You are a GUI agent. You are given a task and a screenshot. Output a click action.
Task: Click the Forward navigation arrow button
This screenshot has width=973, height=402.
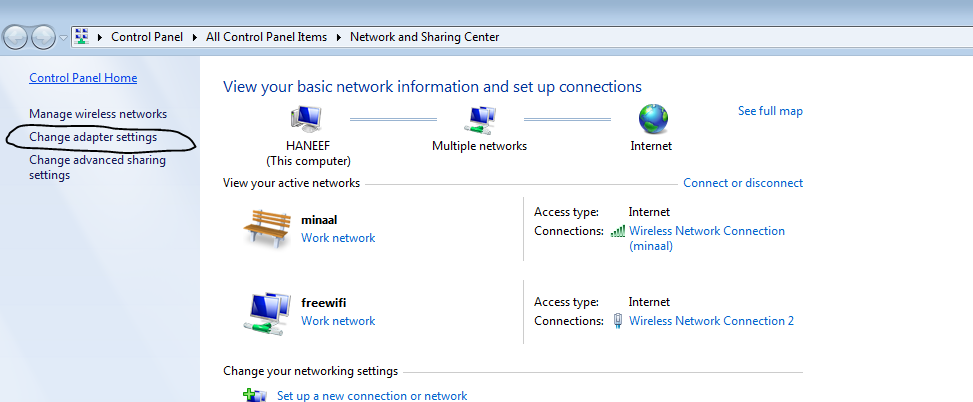[x=44, y=38]
